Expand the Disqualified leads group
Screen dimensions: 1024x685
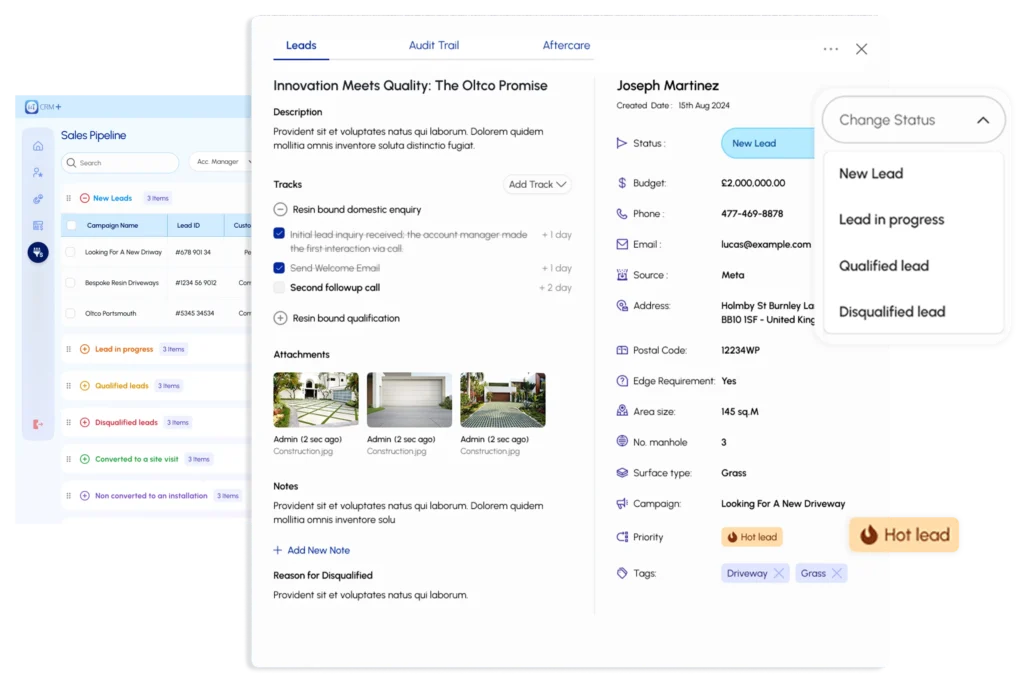(x=85, y=422)
